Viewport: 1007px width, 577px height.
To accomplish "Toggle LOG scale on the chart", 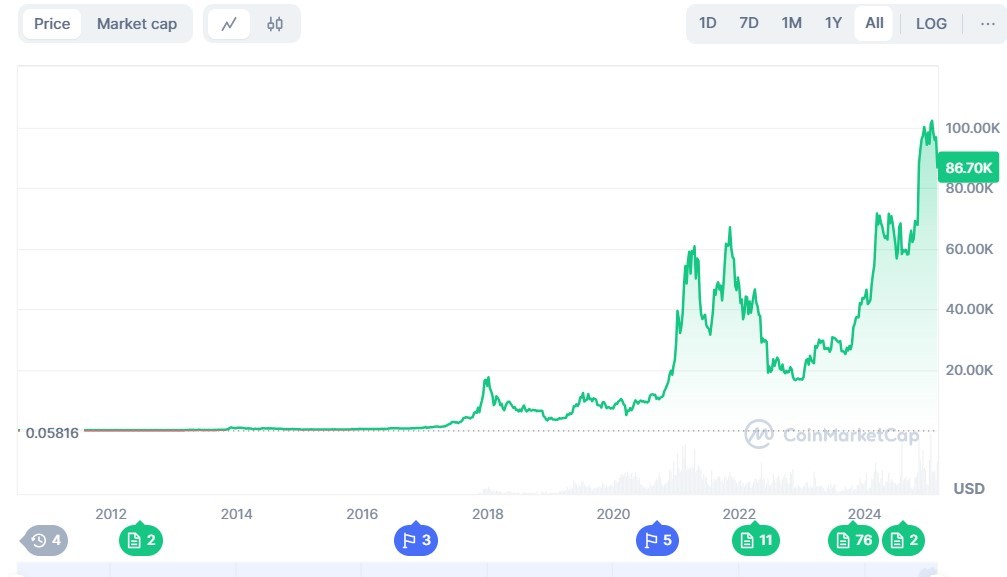I will pos(931,24).
